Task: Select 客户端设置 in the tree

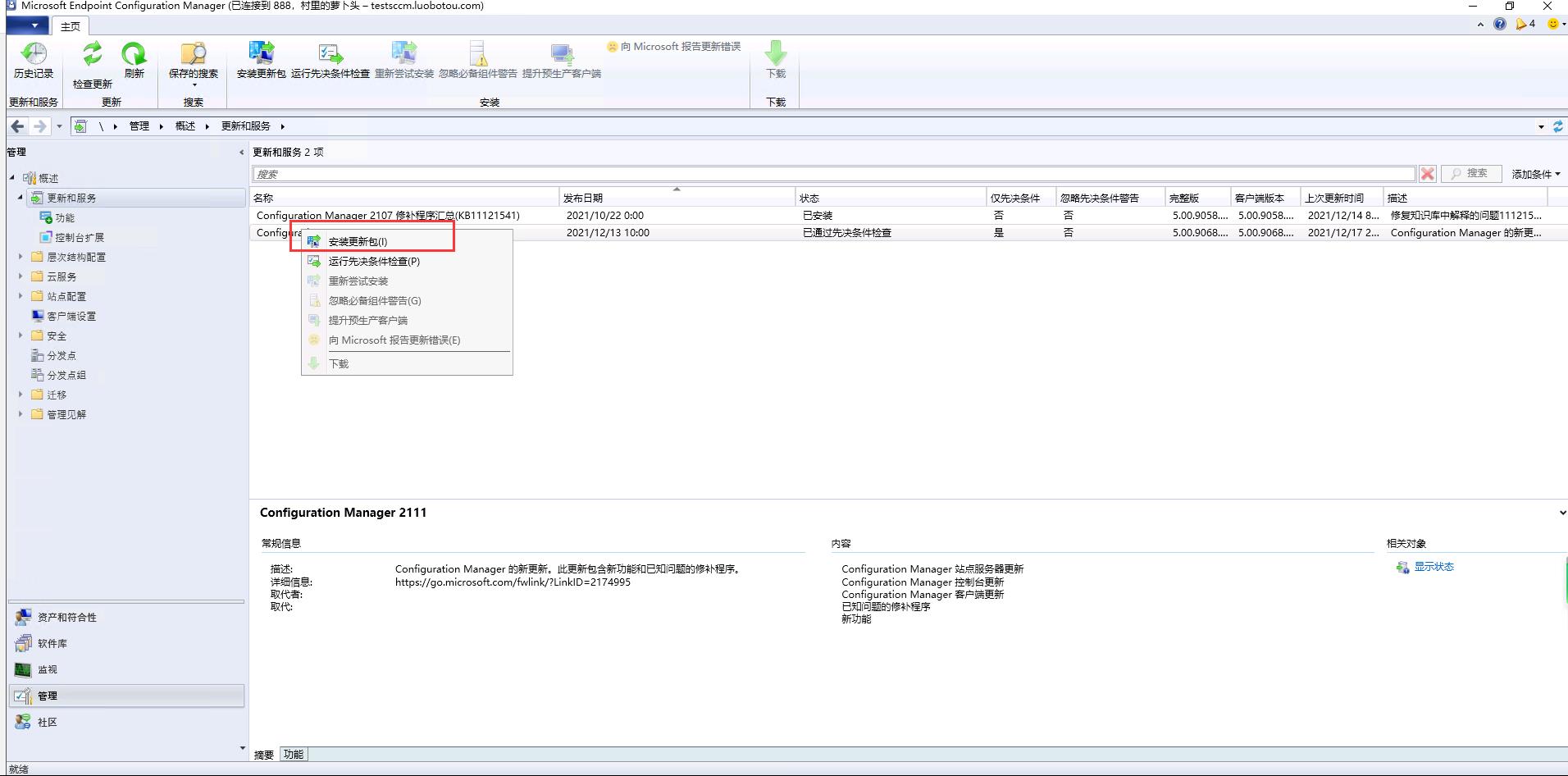Action: coord(71,317)
